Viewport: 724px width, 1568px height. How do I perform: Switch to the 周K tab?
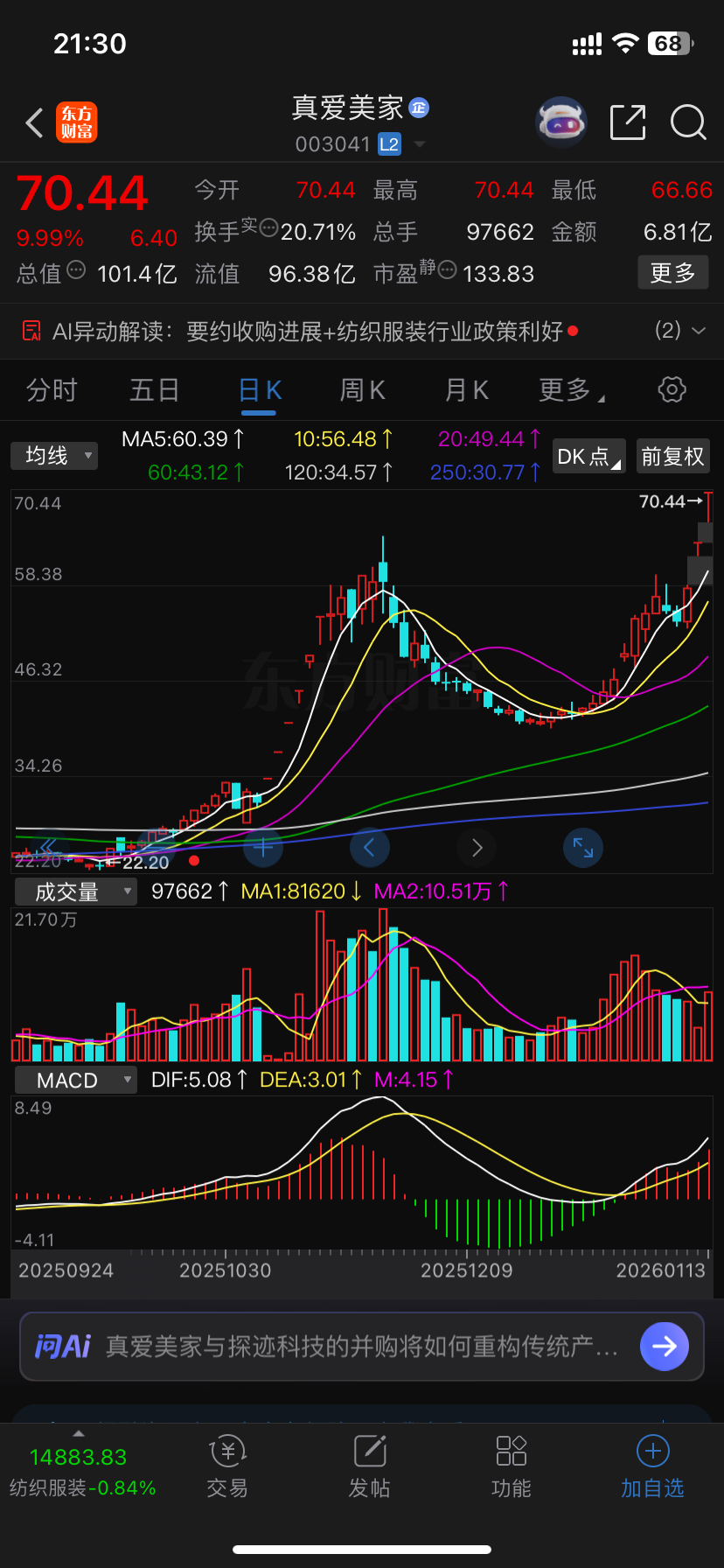[x=363, y=390]
